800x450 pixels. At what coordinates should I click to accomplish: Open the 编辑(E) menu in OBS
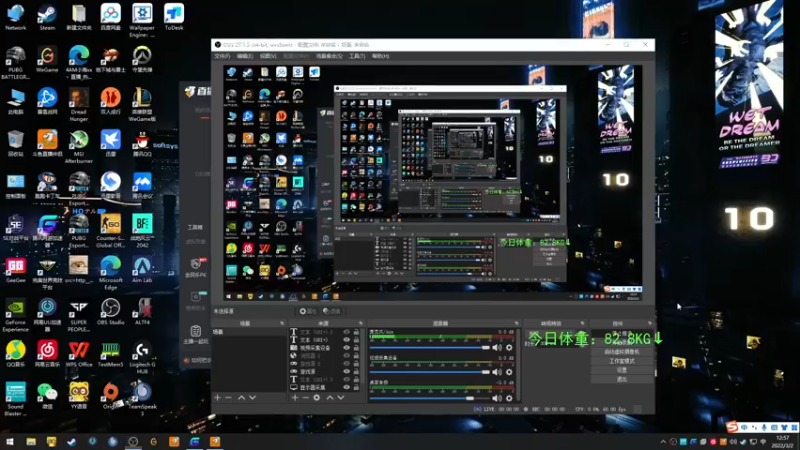pos(245,56)
